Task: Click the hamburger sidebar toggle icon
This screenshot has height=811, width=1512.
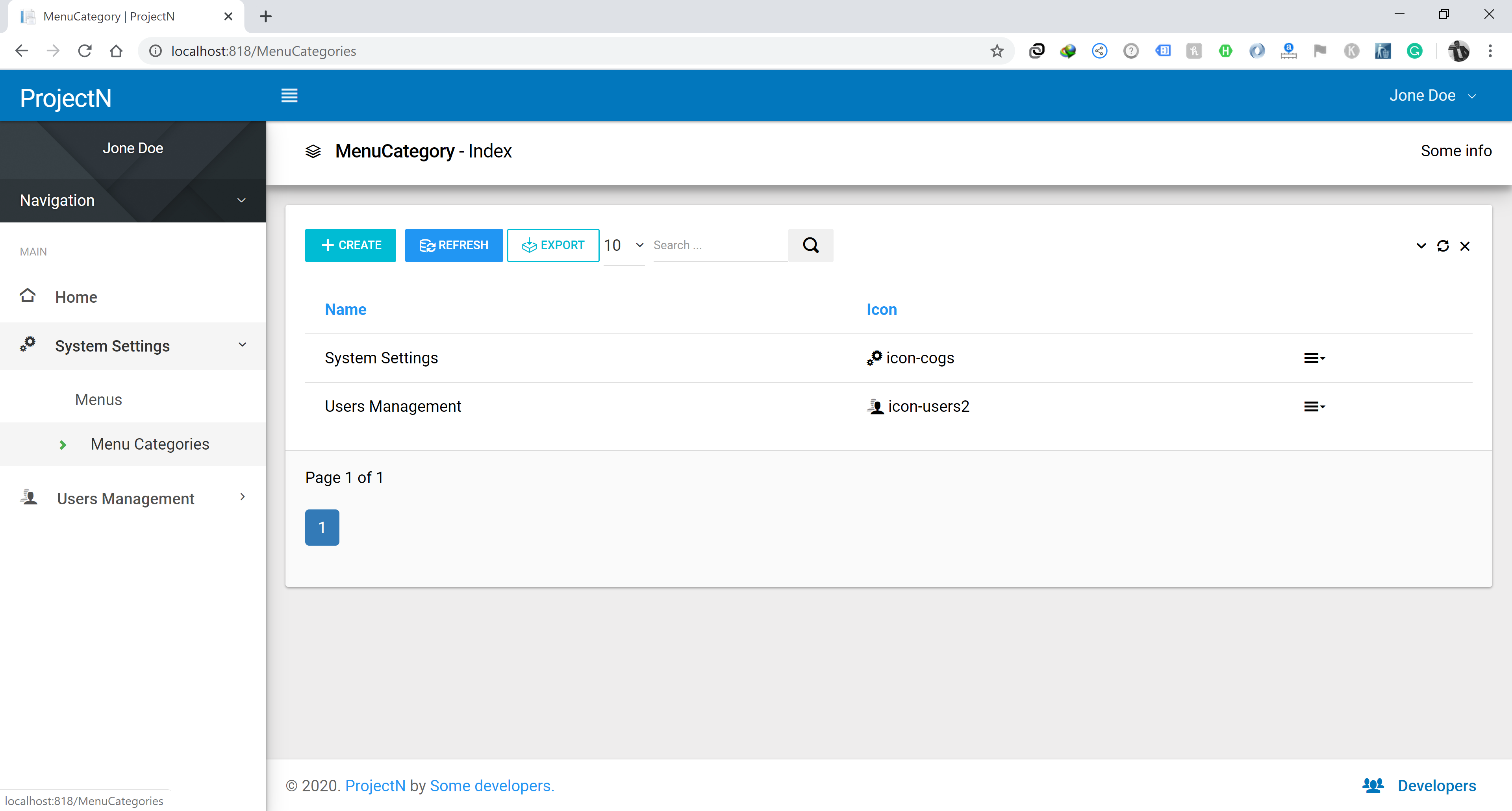Action: pos(289,96)
